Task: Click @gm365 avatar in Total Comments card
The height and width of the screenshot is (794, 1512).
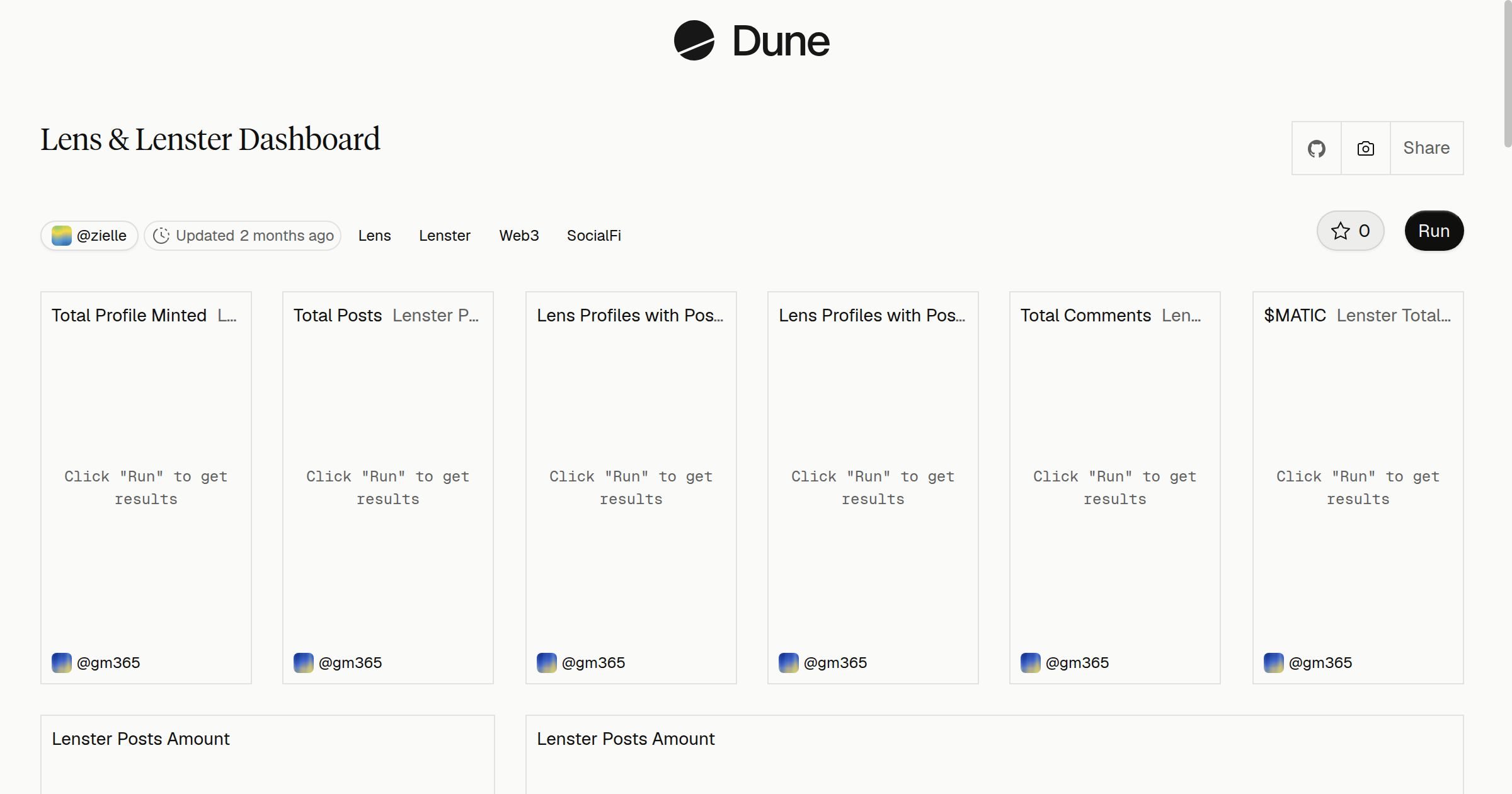Action: click(x=1031, y=663)
